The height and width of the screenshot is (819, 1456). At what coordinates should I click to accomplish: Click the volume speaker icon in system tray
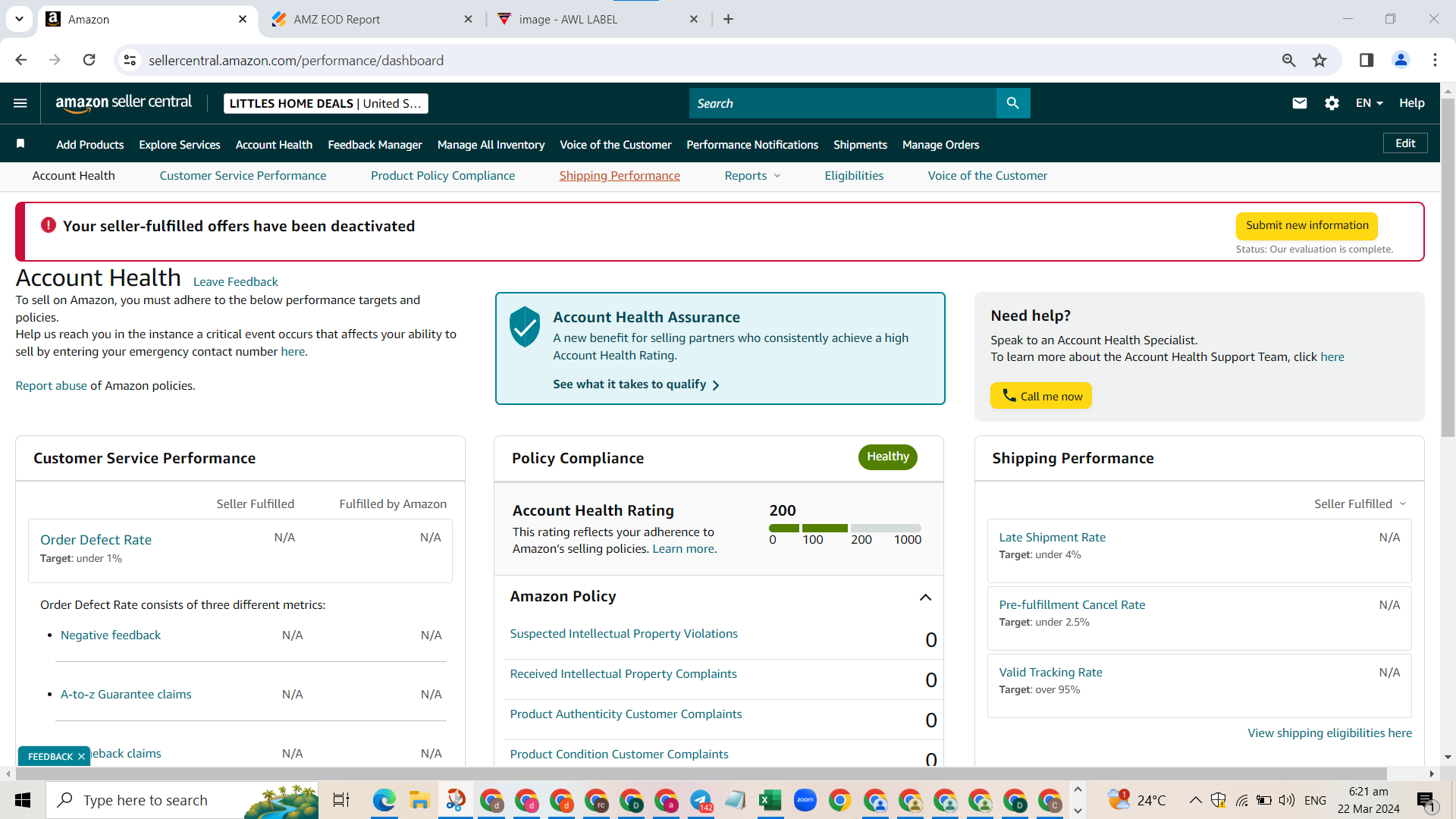[1287, 800]
